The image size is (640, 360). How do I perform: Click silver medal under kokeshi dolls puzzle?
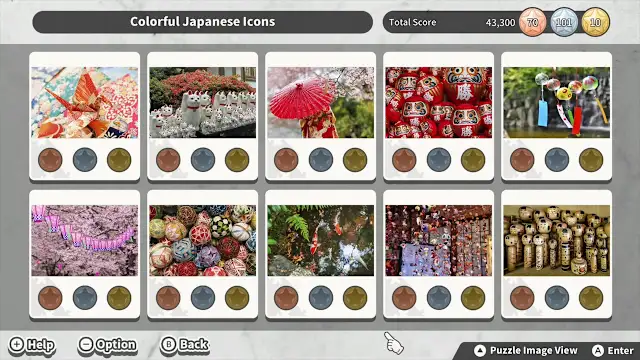click(x=557, y=298)
